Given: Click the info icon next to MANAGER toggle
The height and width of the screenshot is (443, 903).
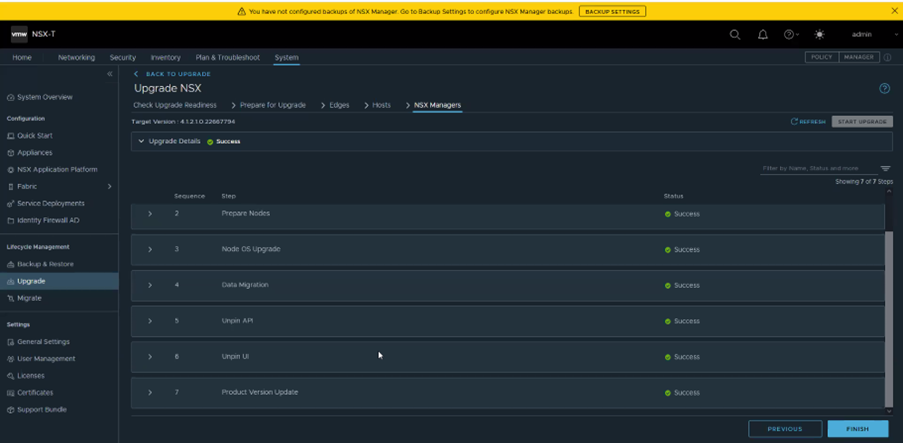Looking at the screenshot, I should pos(887,58).
